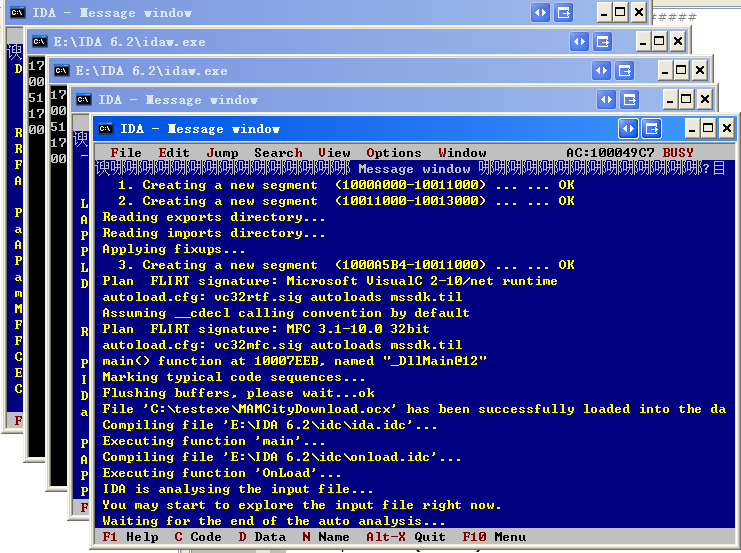Screen dimensions: 741x553
Task: Click window-switch icon in rearmost IDA window titlebar
Action: pyautogui.click(x=563, y=12)
